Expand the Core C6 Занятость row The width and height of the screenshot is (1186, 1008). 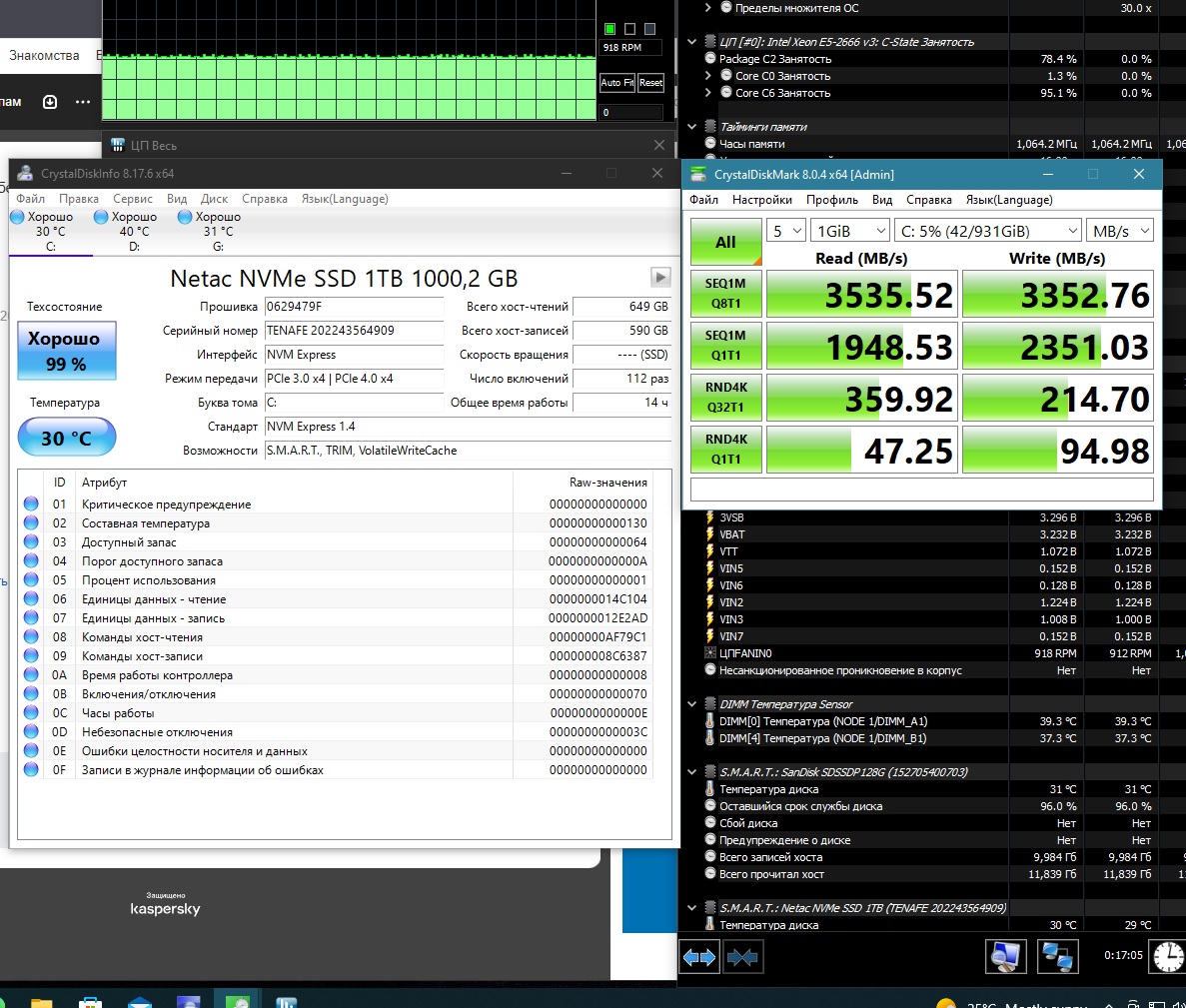coord(708,92)
